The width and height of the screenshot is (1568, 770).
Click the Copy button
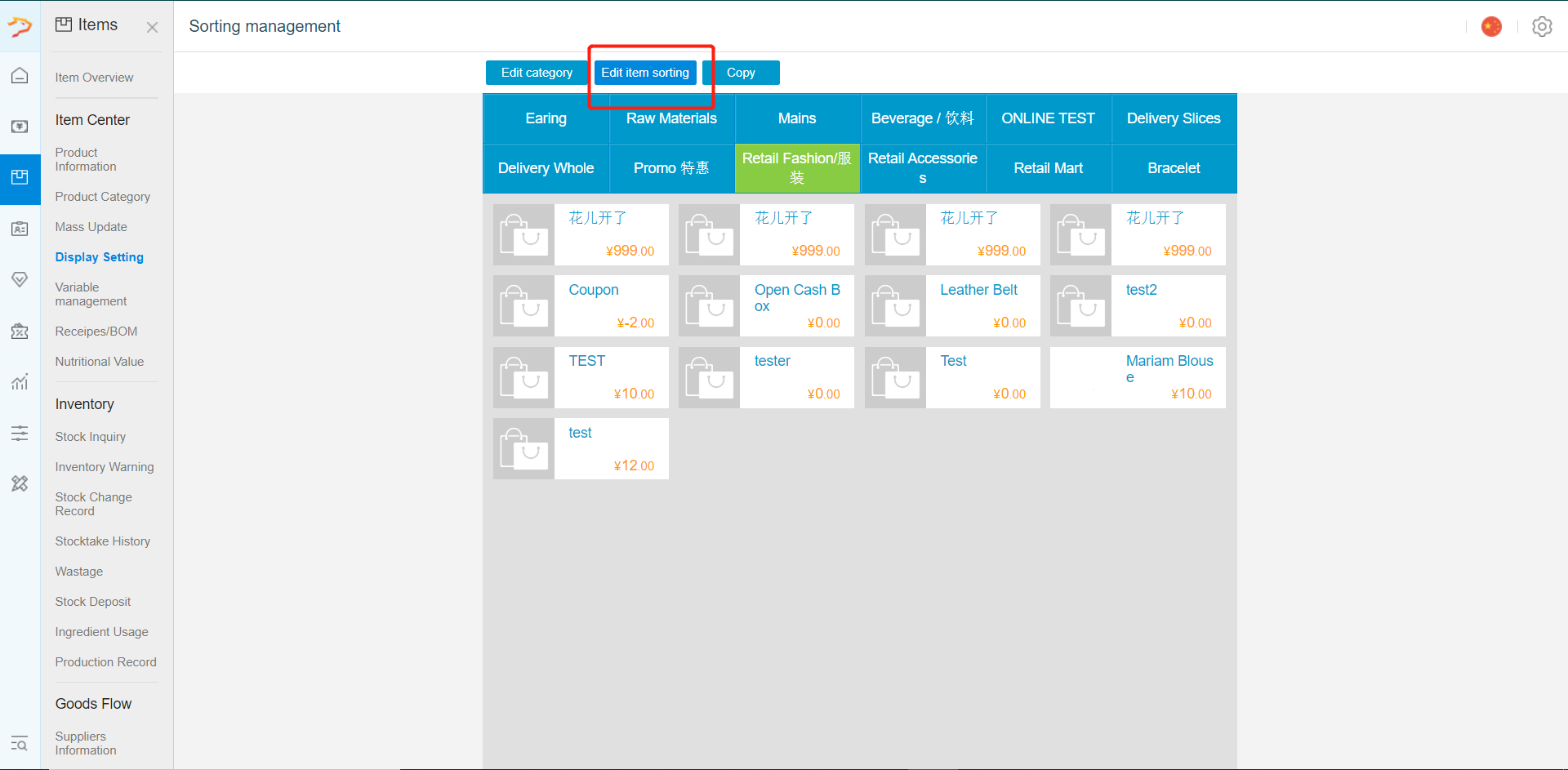tap(741, 73)
